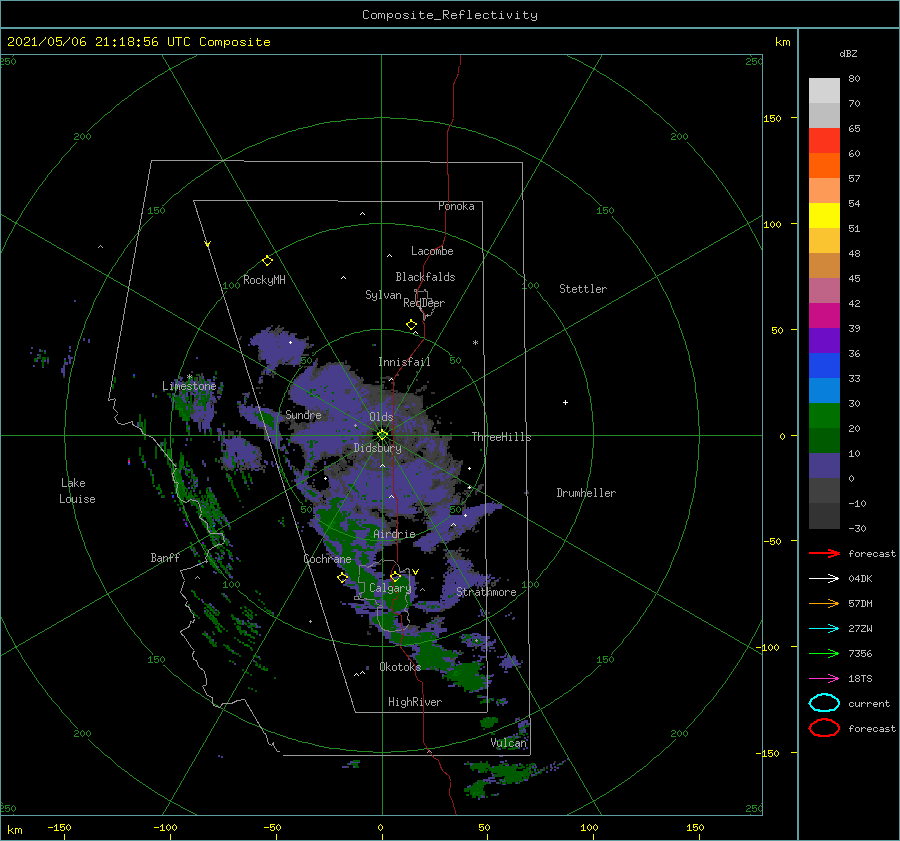
Task: Click the white plus marker east of ThreeHills
Action: pyautogui.click(x=565, y=402)
